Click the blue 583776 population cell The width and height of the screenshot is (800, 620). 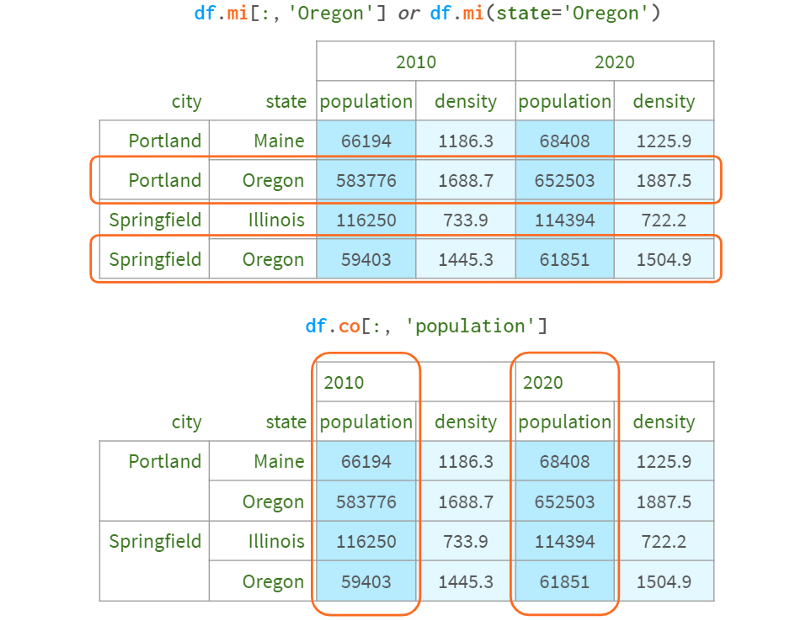pos(365,179)
